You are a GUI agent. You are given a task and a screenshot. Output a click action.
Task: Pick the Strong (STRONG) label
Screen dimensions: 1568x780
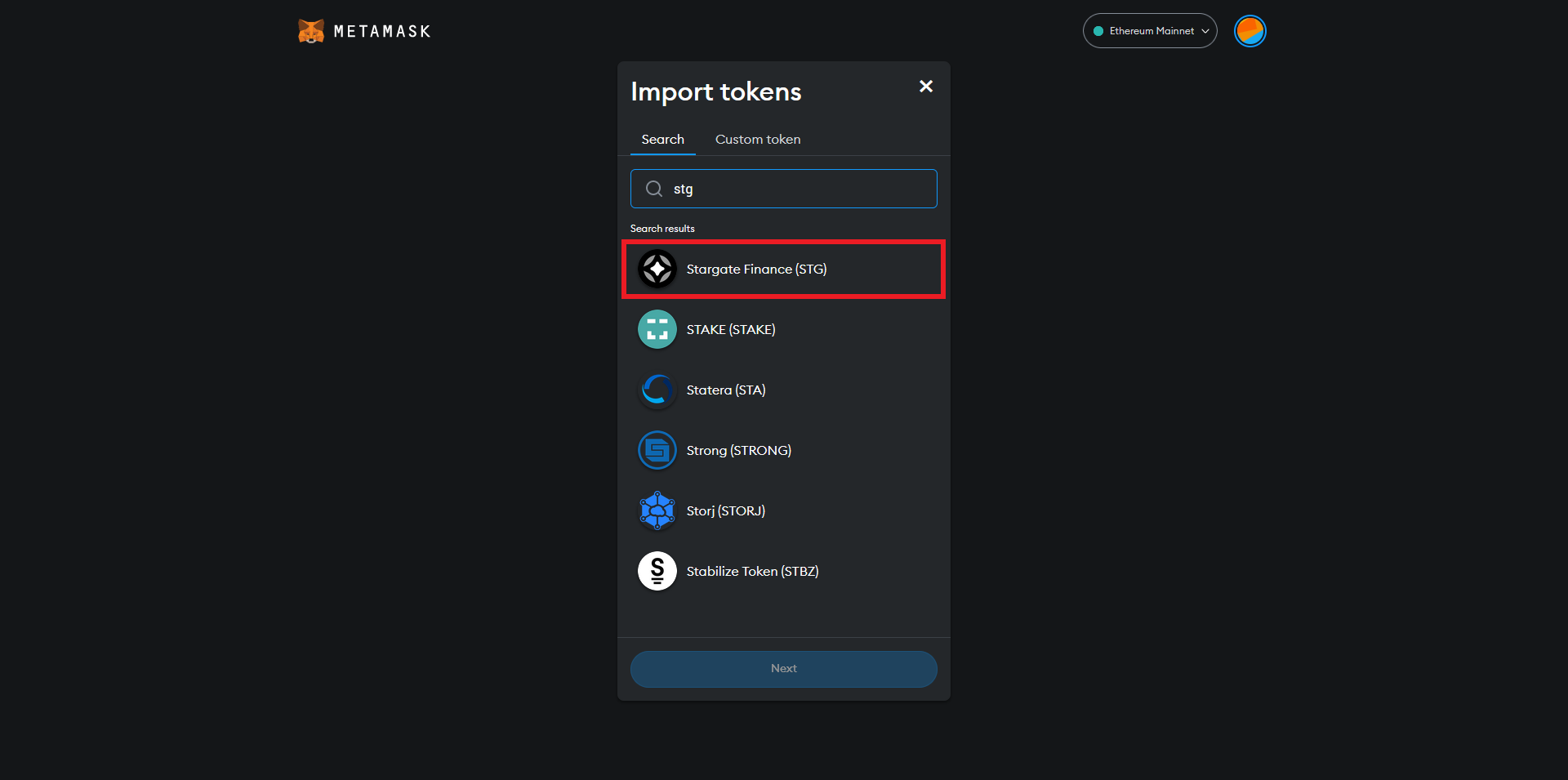click(738, 450)
